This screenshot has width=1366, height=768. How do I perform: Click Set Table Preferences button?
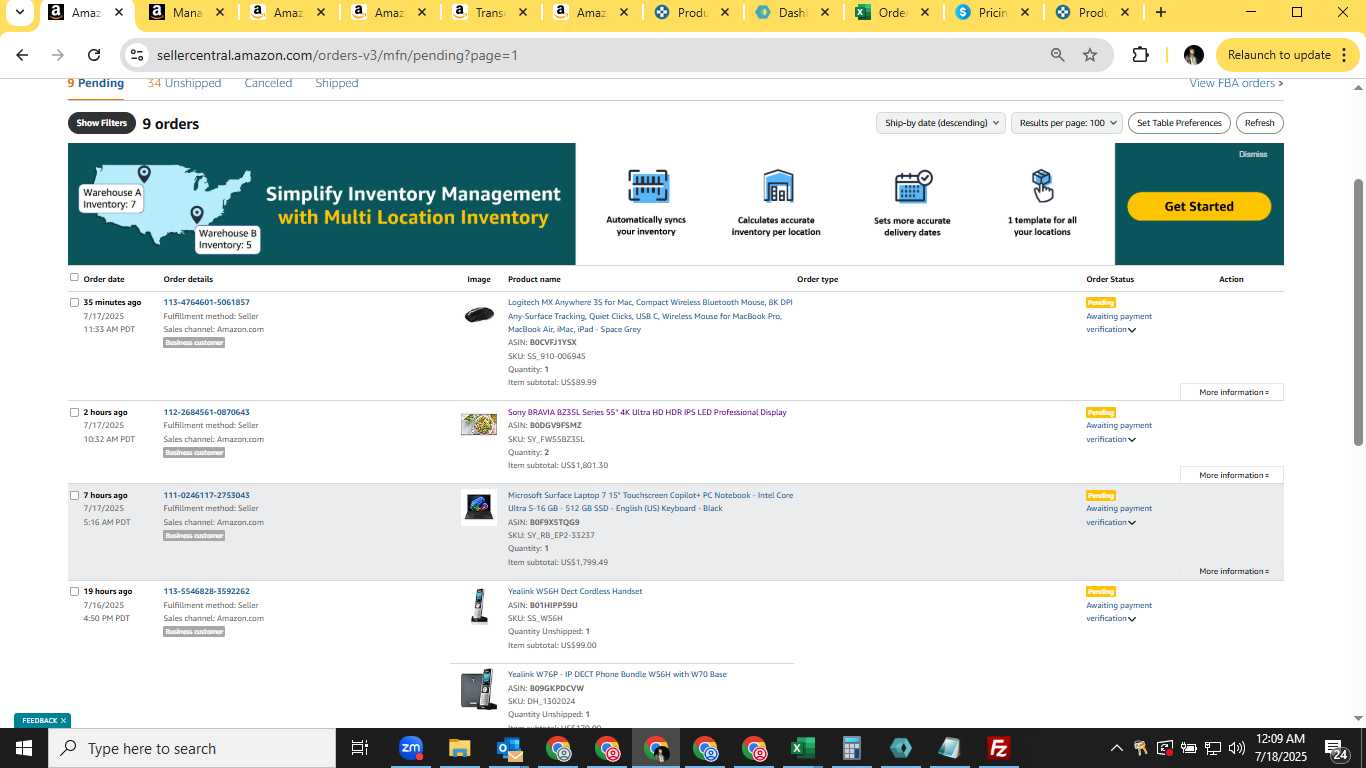(x=1180, y=123)
